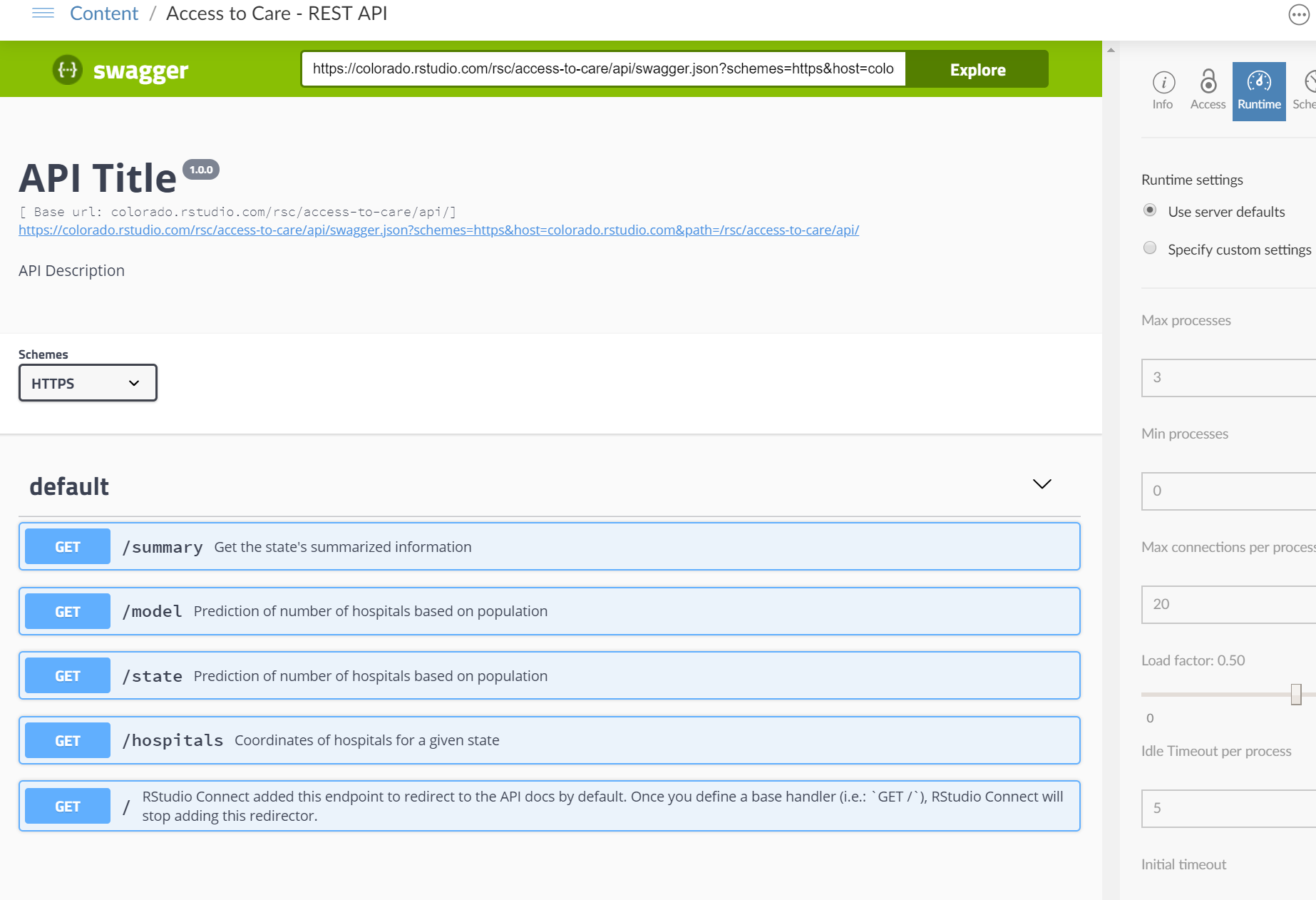Open the Schemes HTTPS dropdown
This screenshot has width=1316, height=900.
click(88, 383)
